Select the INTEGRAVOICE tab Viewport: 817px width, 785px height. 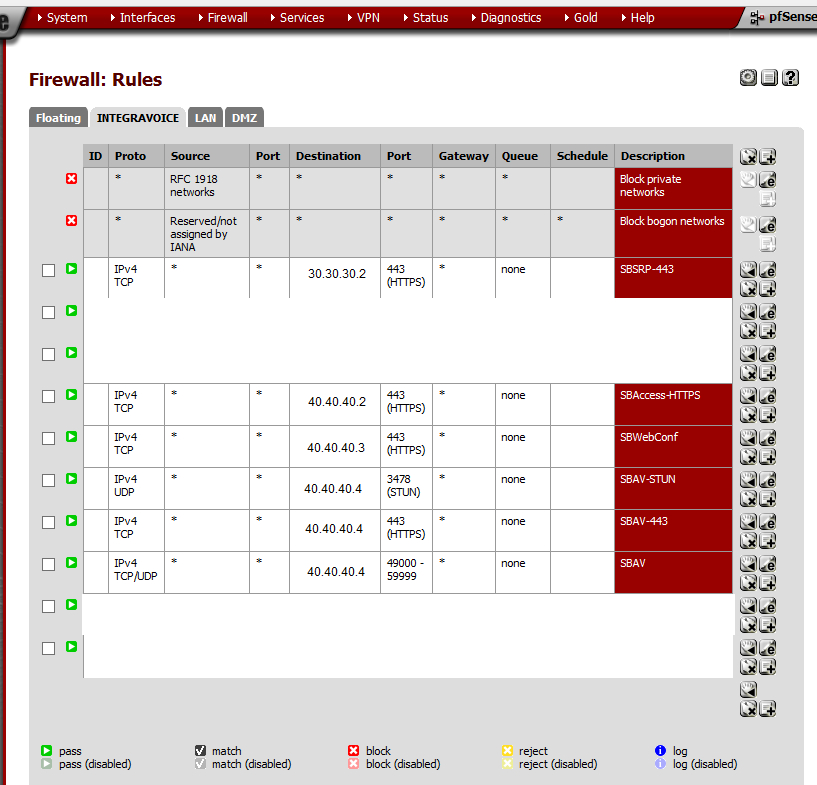(x=138, y=118)
